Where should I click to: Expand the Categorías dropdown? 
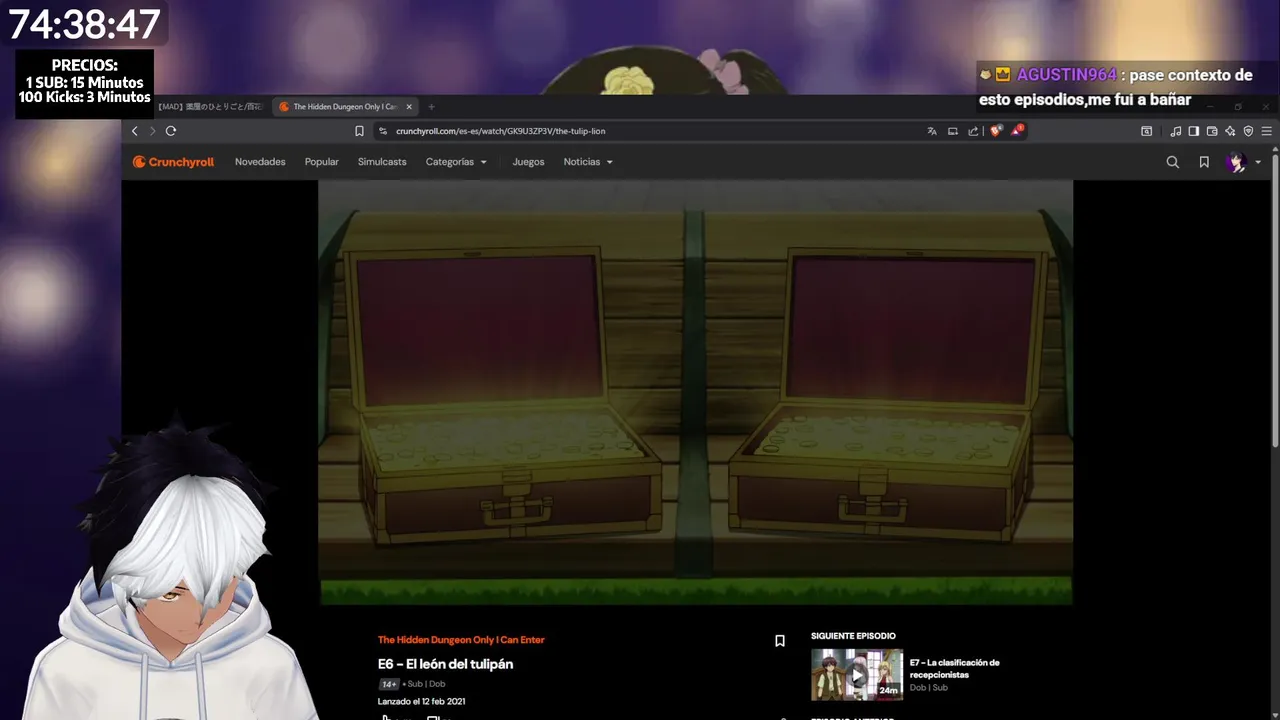pyautogui.click(x=456, y=162)
